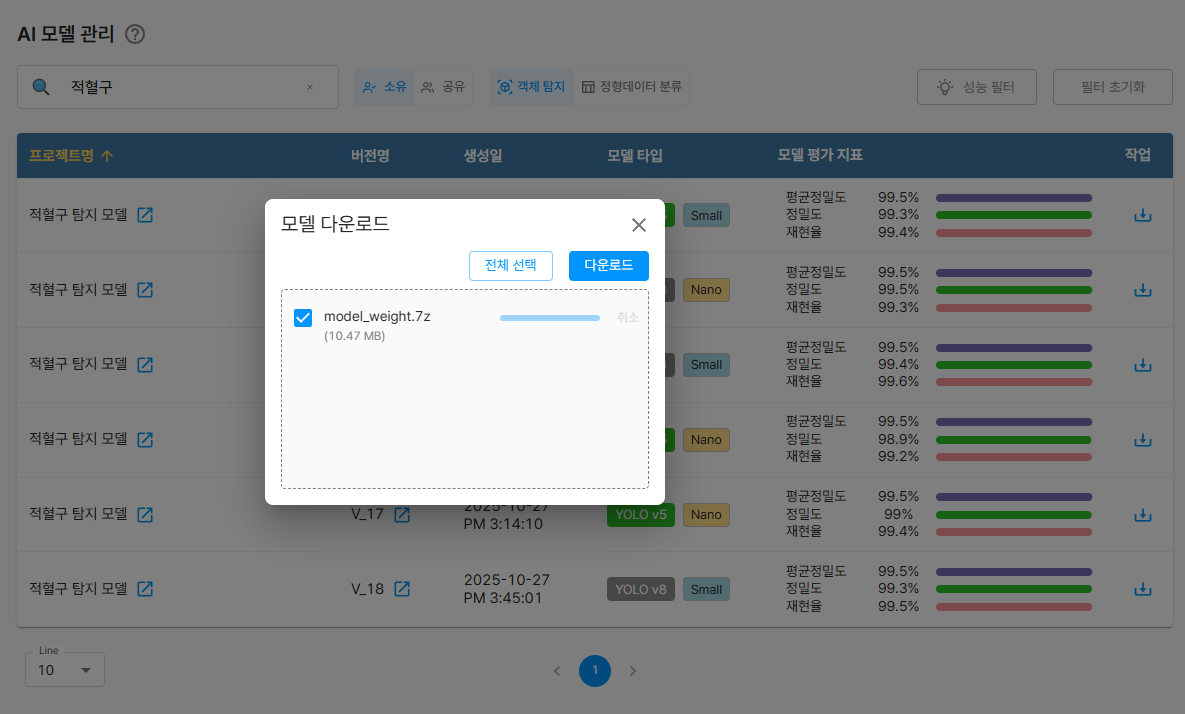Click download icon for V_18 row
Image resolution: width=1185 pixels, height=714 pixels.
point(1142,589)
